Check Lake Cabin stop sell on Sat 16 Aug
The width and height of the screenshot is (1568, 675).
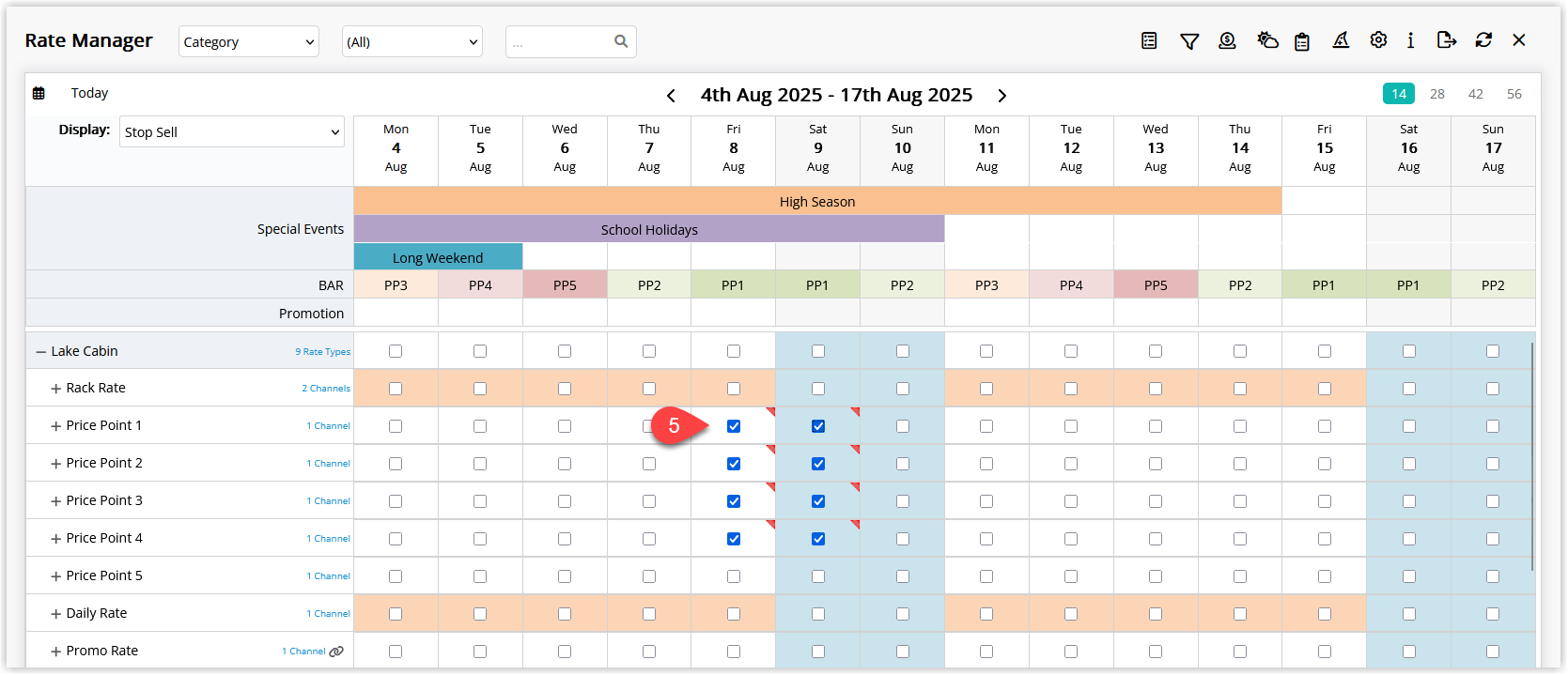click(x=1409, y=351)
